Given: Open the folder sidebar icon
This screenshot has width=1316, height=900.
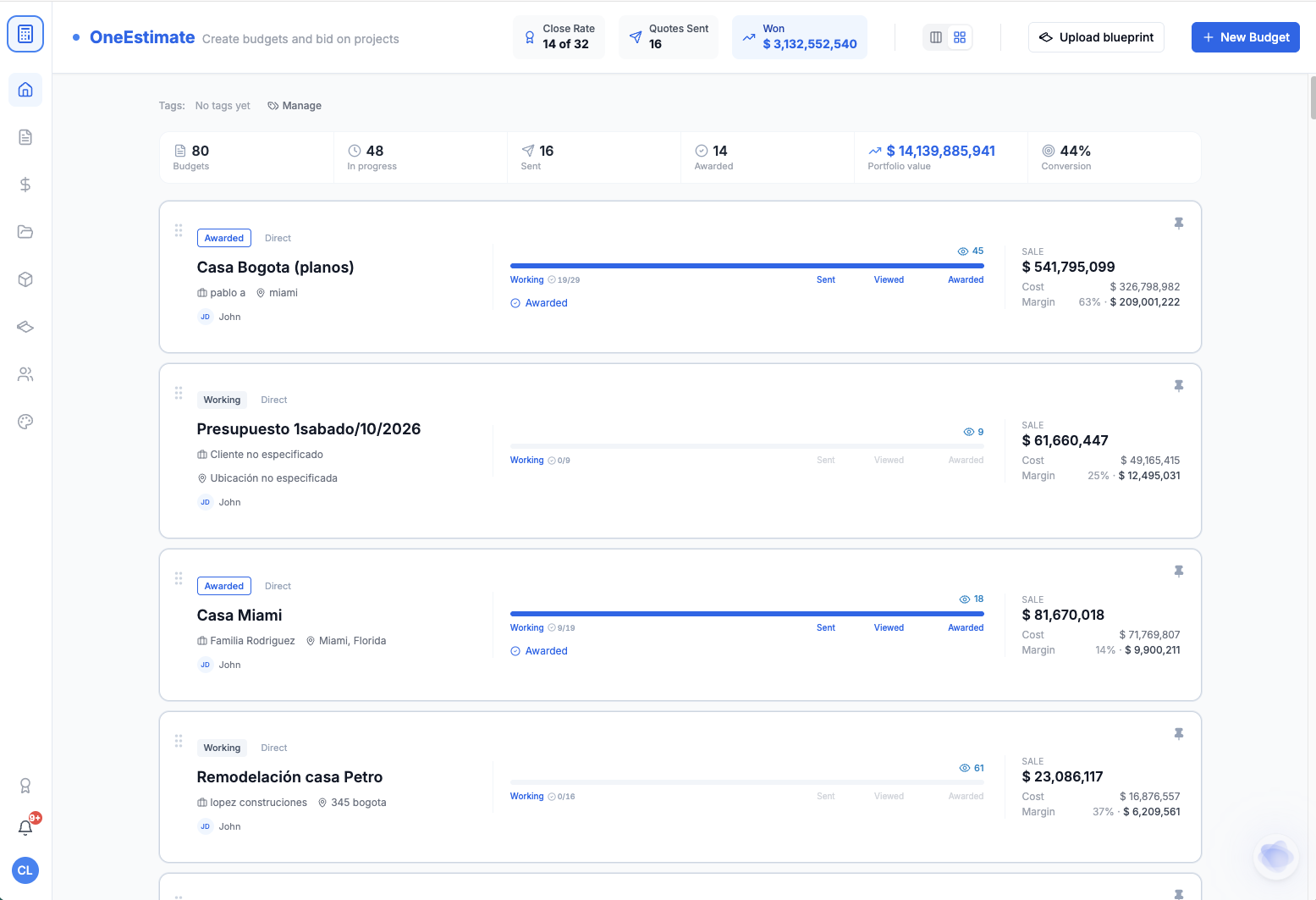Looking at the screenshot, I should pyautogui.click(x=25, y=232).
